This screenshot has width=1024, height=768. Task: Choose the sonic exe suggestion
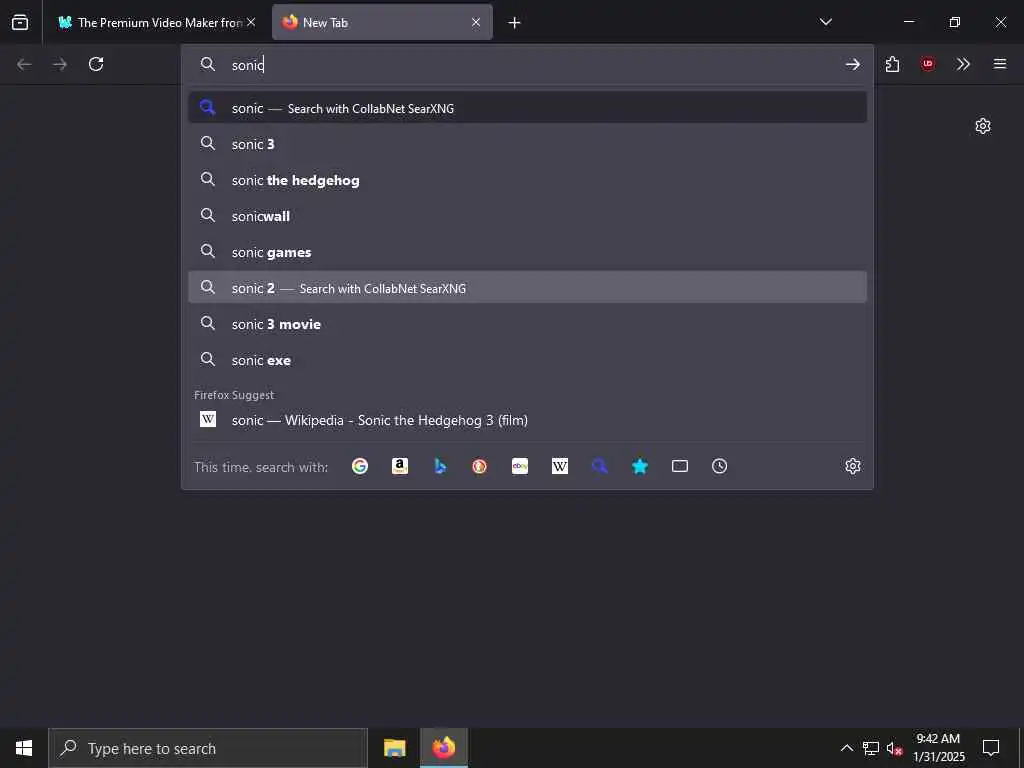click(x=527, y=359)
